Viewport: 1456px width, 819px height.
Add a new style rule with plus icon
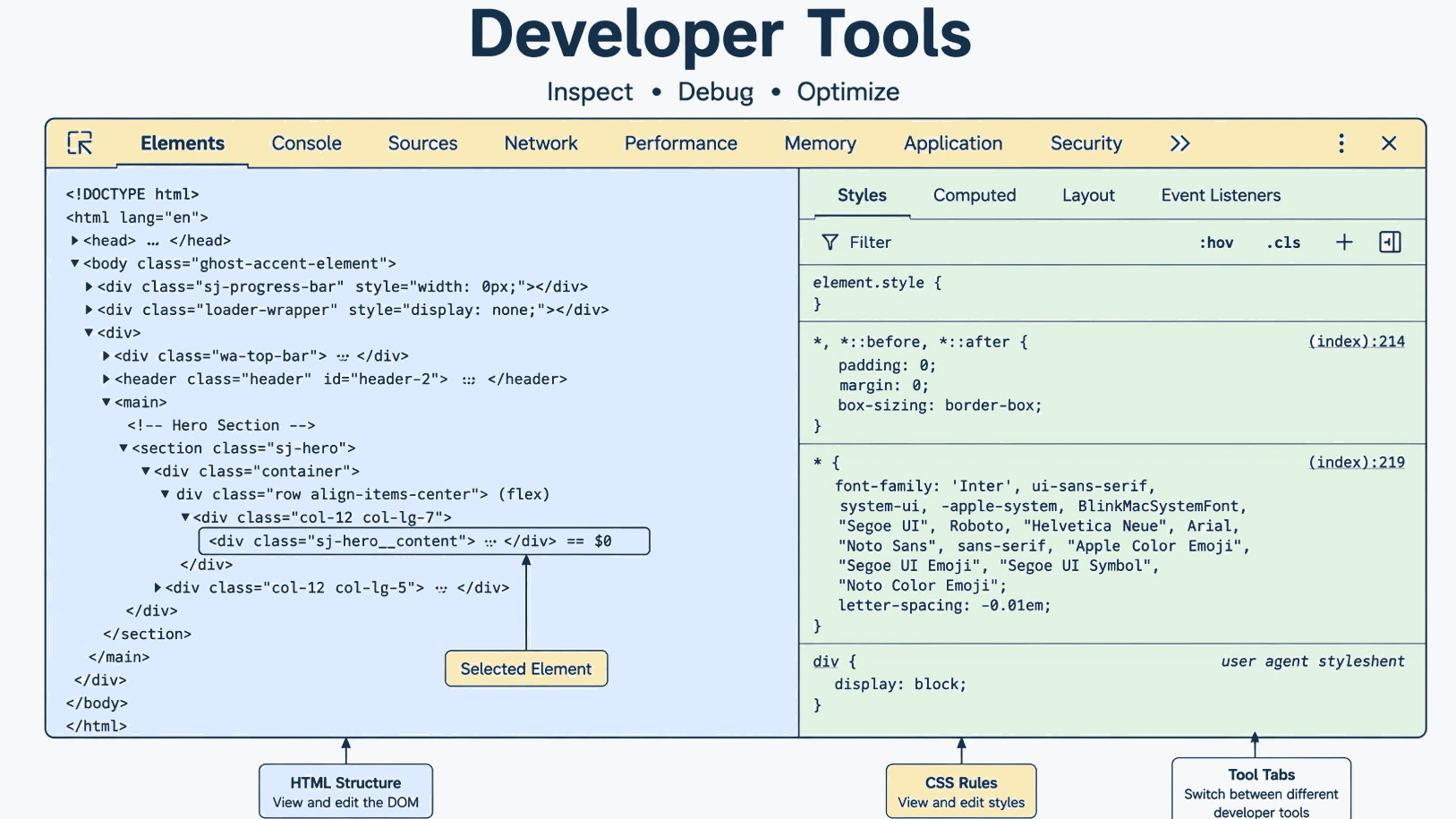[1344, 243]
